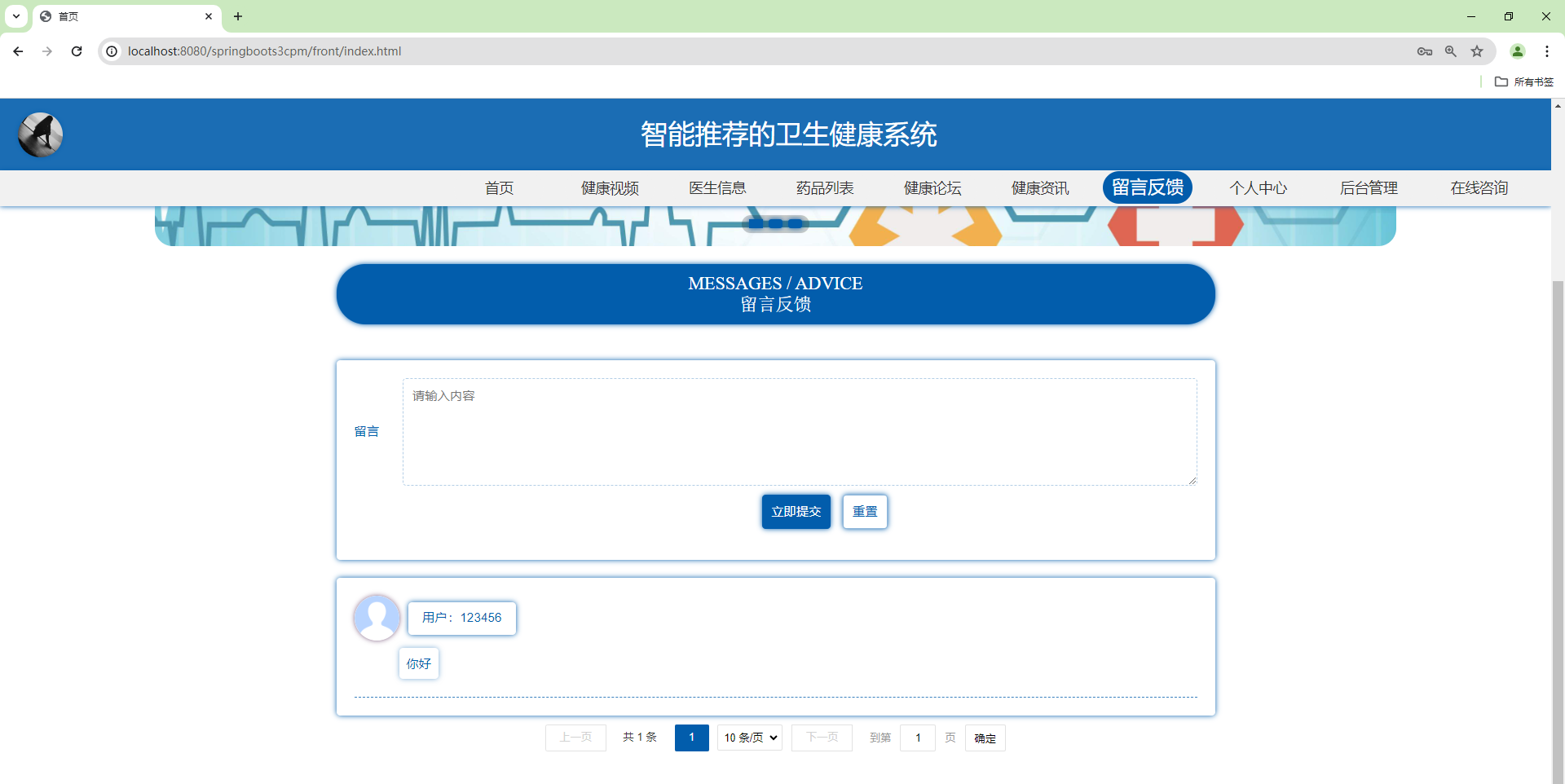Click the 请输入内容 message textarea
1565x784 pixels.
(x=799, y=432)
